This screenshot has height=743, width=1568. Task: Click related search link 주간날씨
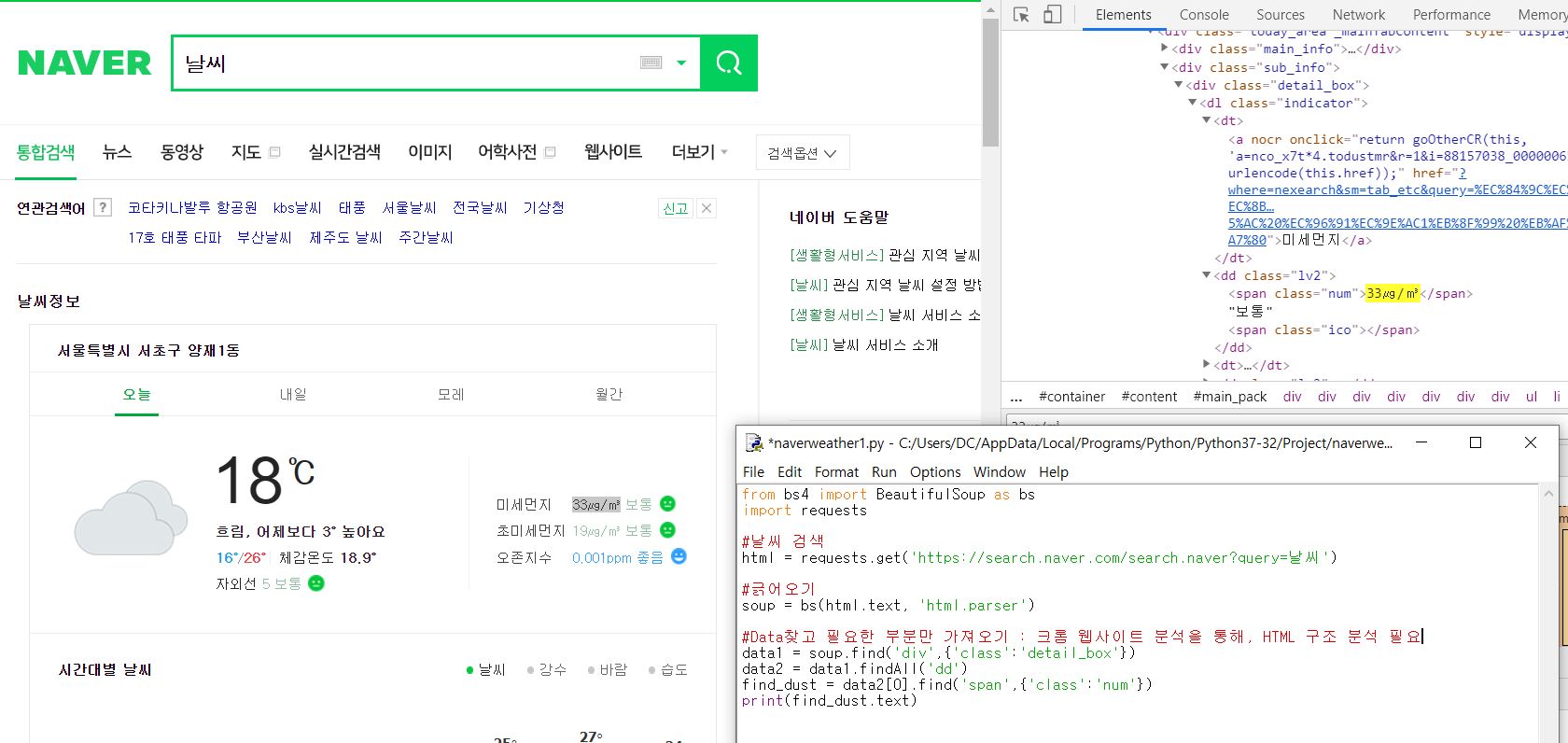[x=426, y=237]
